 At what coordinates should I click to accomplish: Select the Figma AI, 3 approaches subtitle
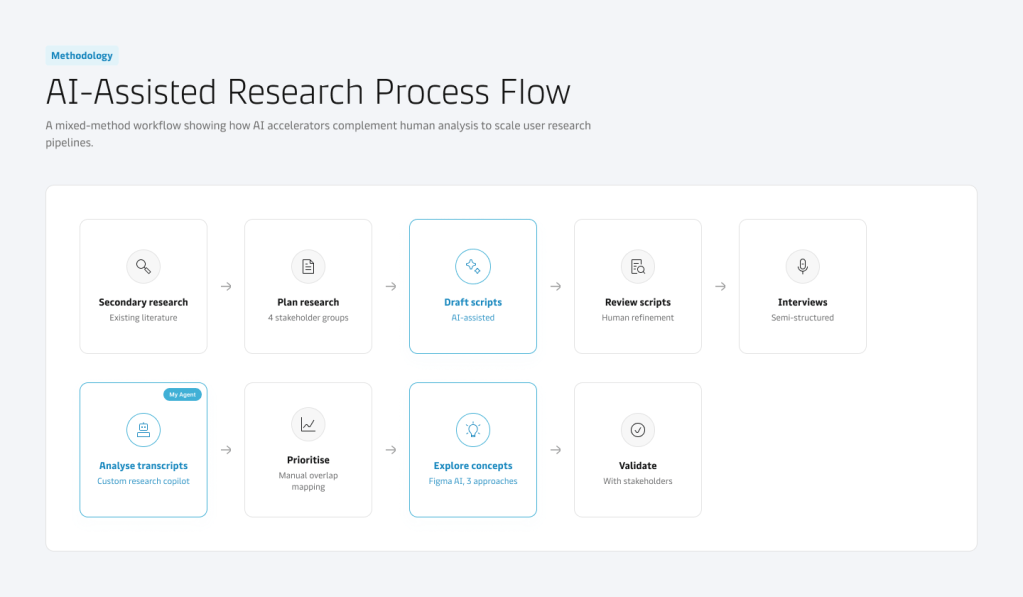tap(473, 481)
